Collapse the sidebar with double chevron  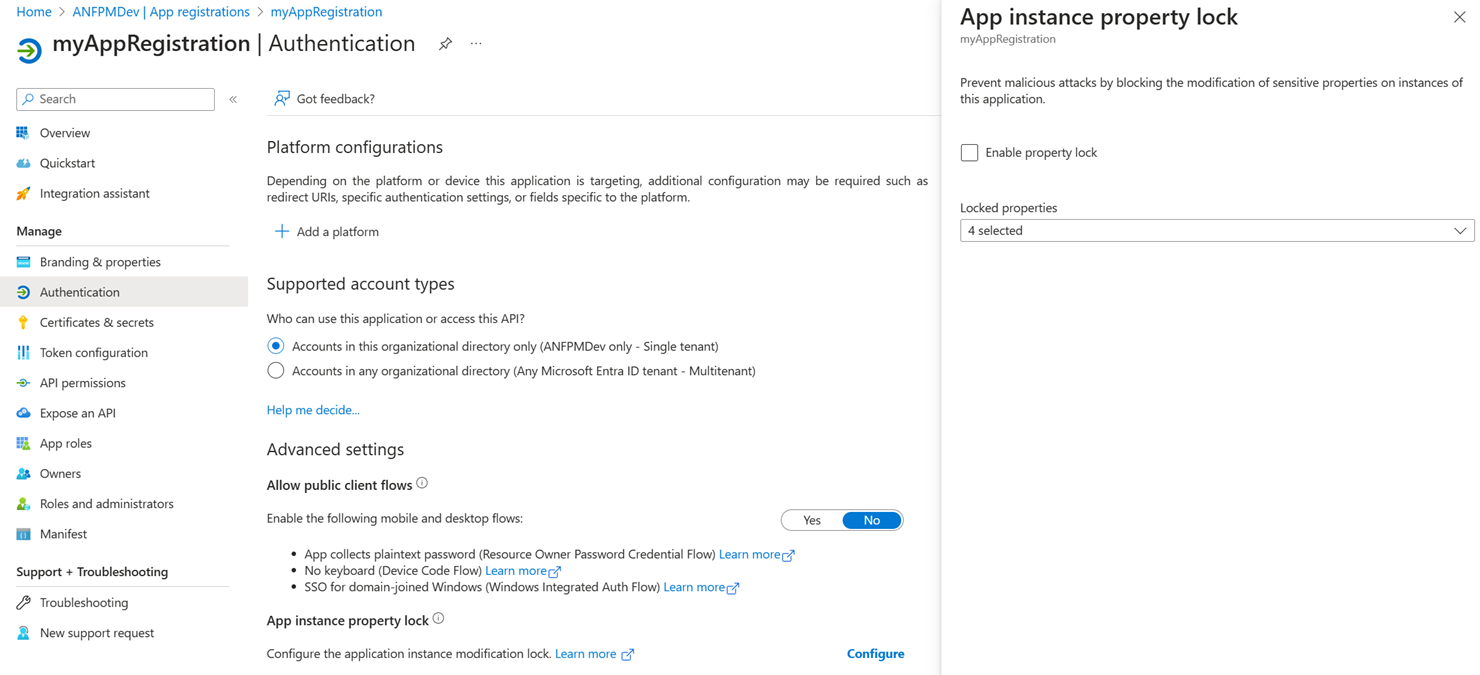(233, 99)
